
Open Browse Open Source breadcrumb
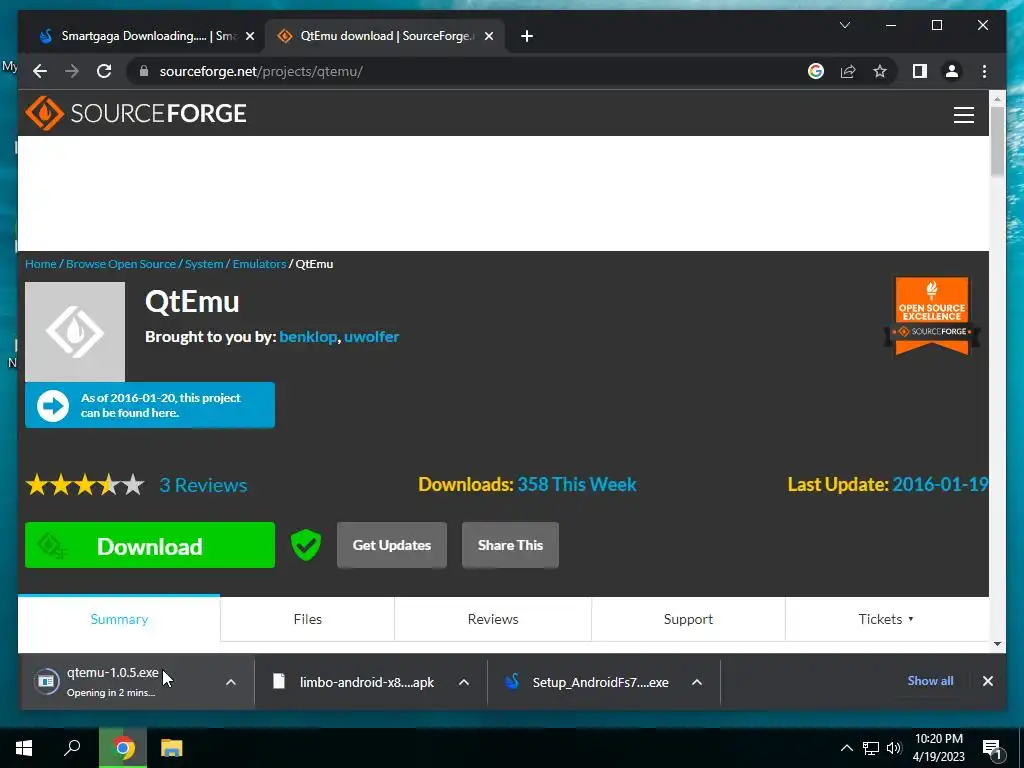coord(121,264)
